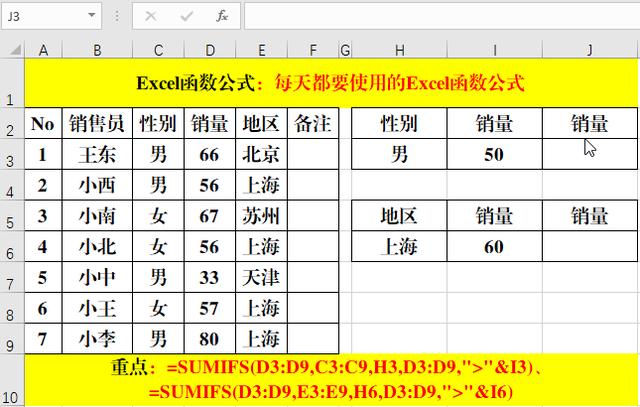Screen dimensions: 640x407
Task: Click the cell '王东'
Action: (x=97, y=154)
